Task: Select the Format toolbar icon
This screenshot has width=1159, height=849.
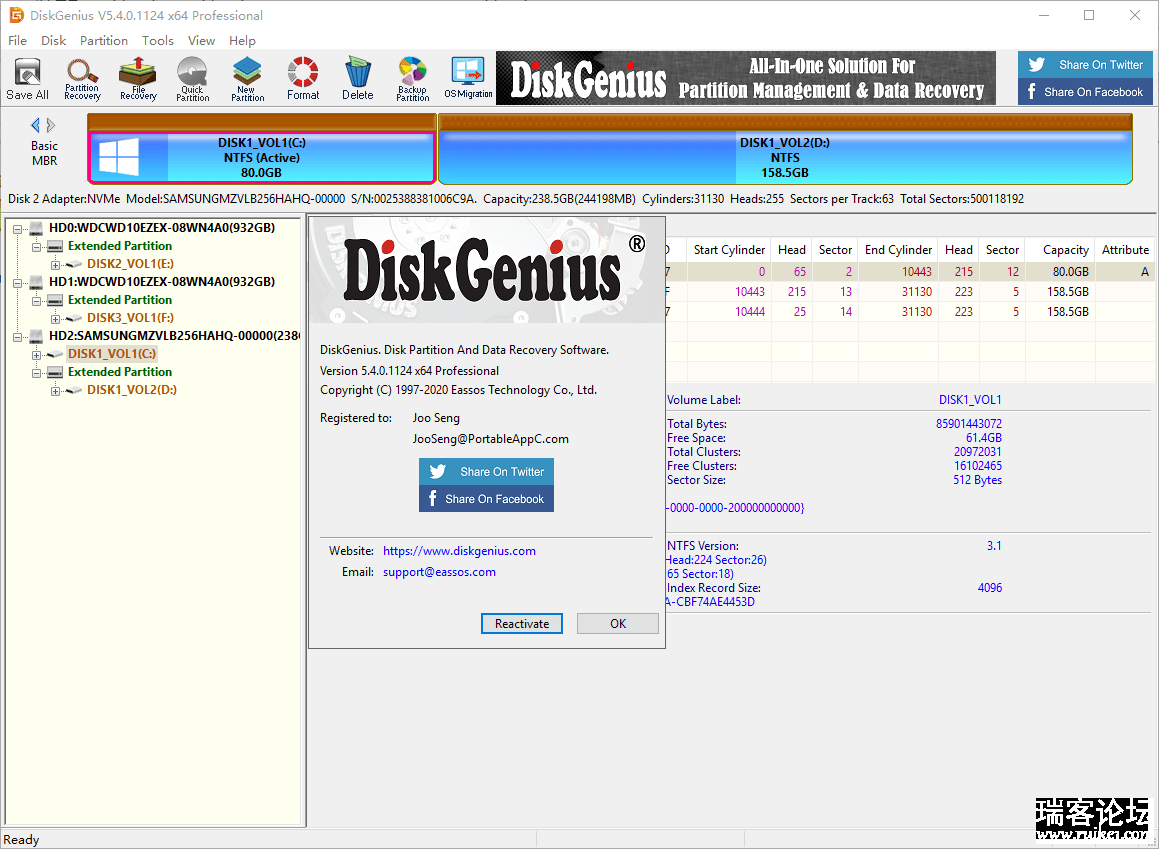Action: [303, 78]
